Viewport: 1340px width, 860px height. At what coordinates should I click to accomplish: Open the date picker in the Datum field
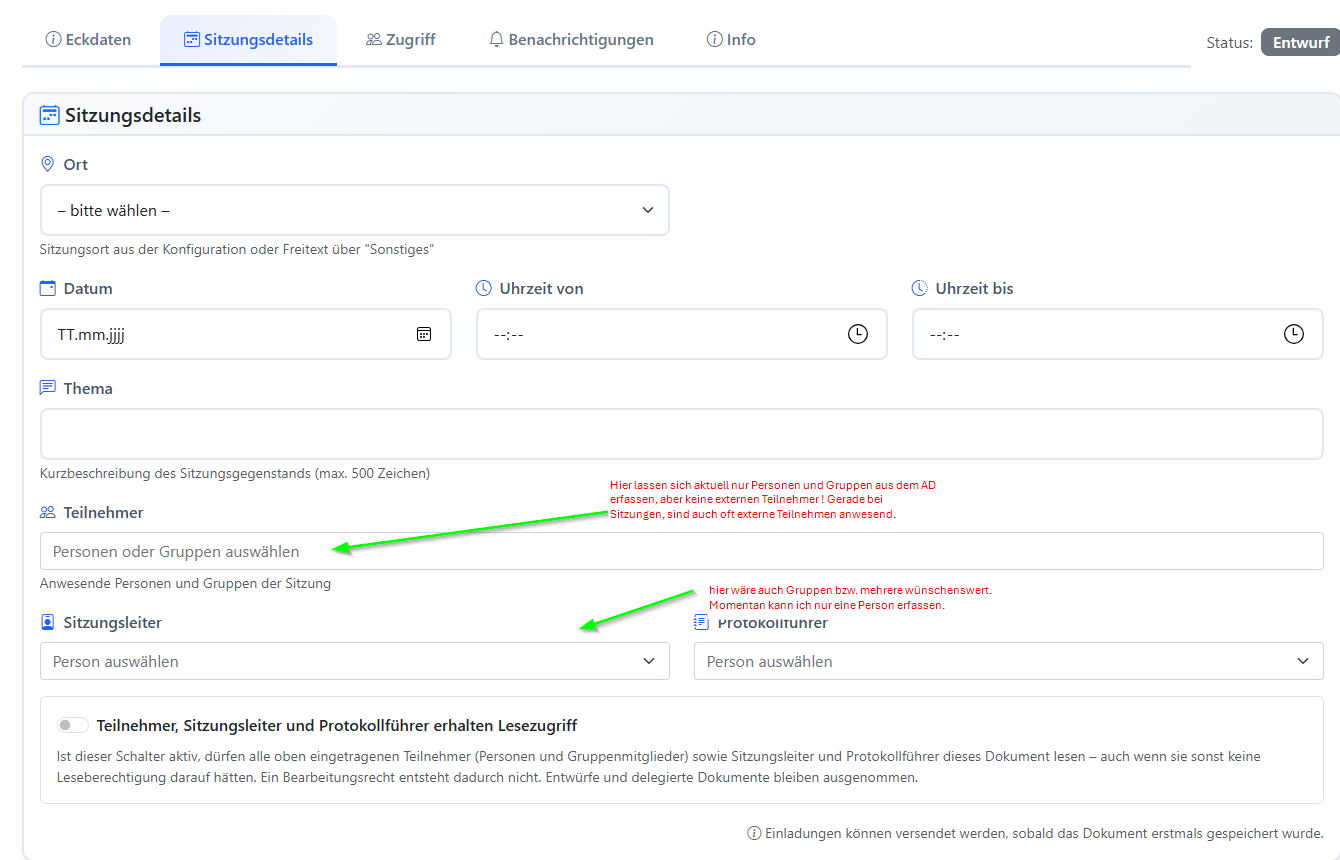pyautogui.click(x=424, y=334)
